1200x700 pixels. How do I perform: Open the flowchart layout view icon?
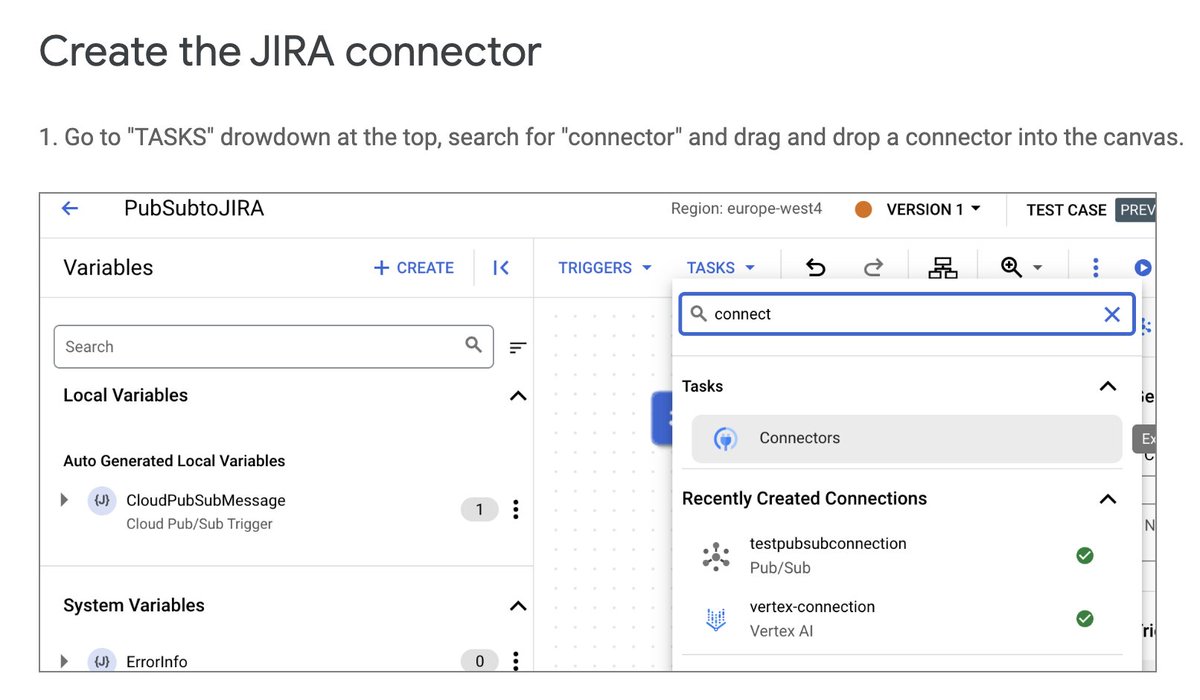941,267
